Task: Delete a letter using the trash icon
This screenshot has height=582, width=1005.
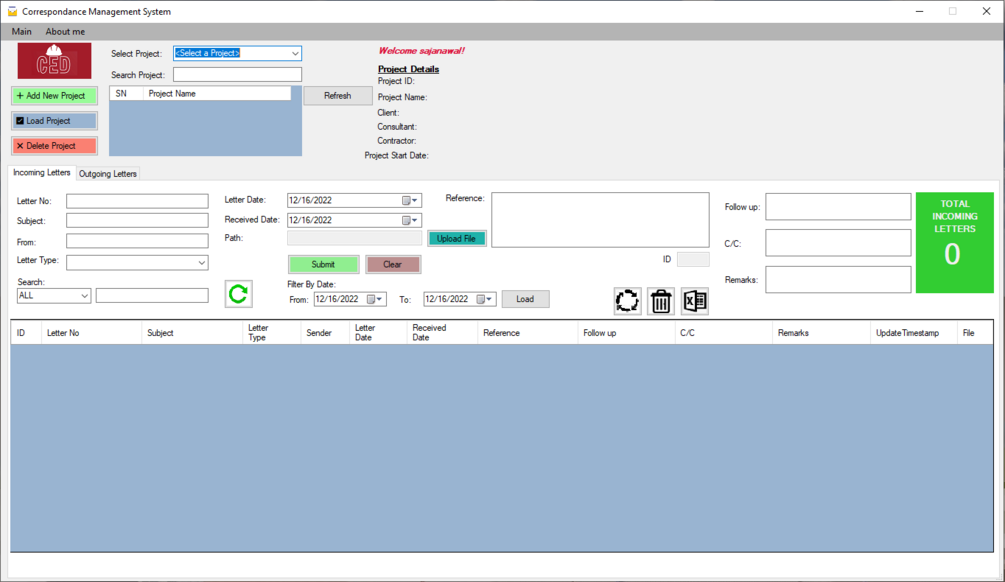Action: click(660, 300)
